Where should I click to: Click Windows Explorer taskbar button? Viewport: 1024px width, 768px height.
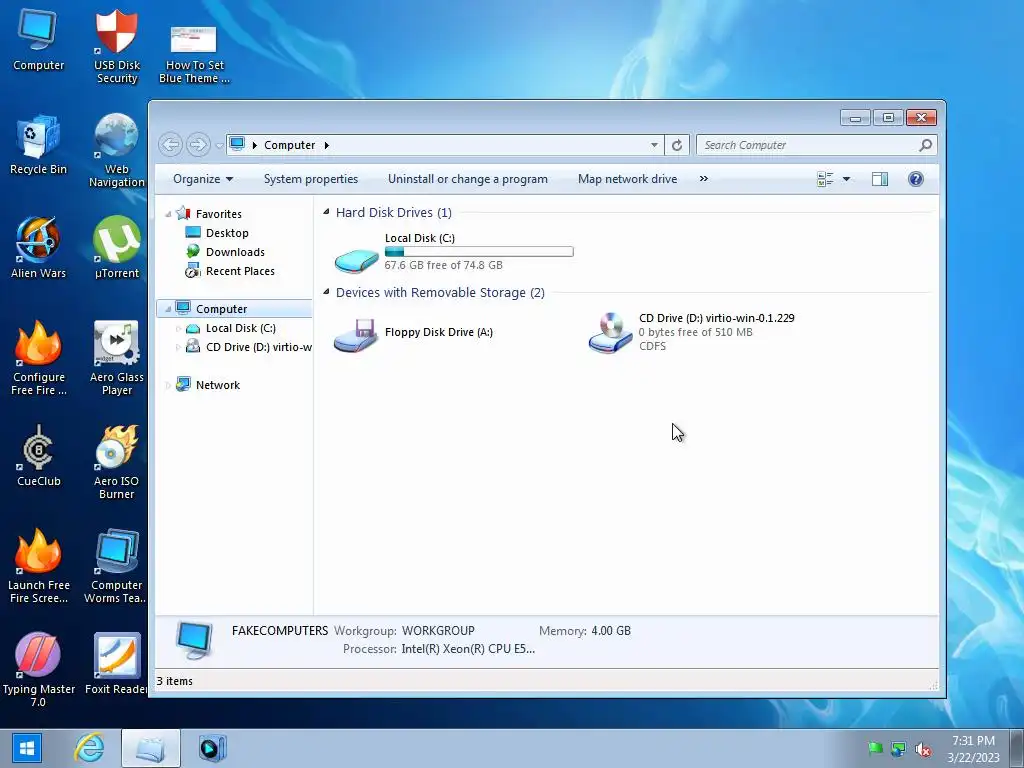coord(151,748)
